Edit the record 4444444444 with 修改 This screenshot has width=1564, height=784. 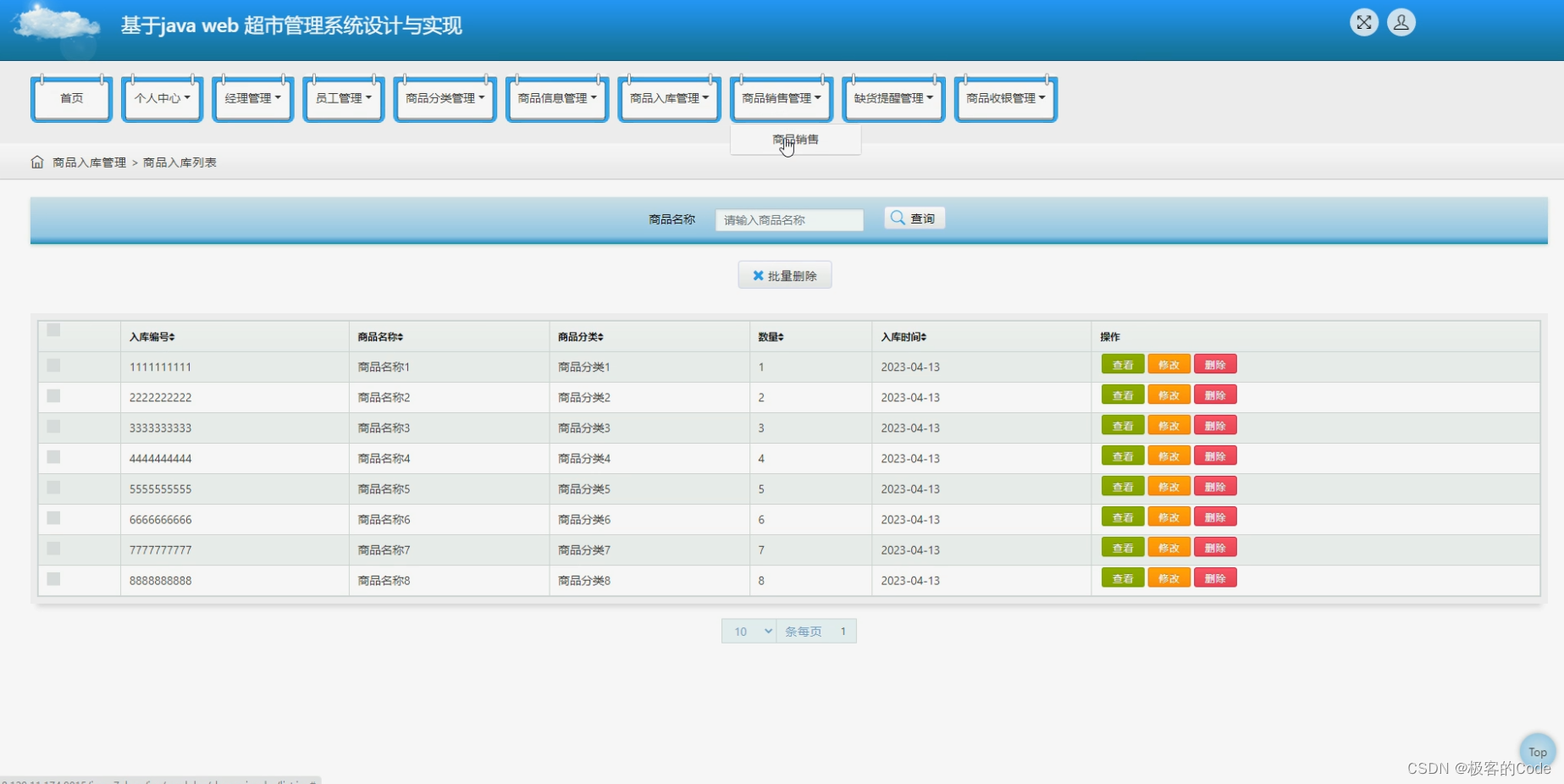click(x=1169, y=456)
